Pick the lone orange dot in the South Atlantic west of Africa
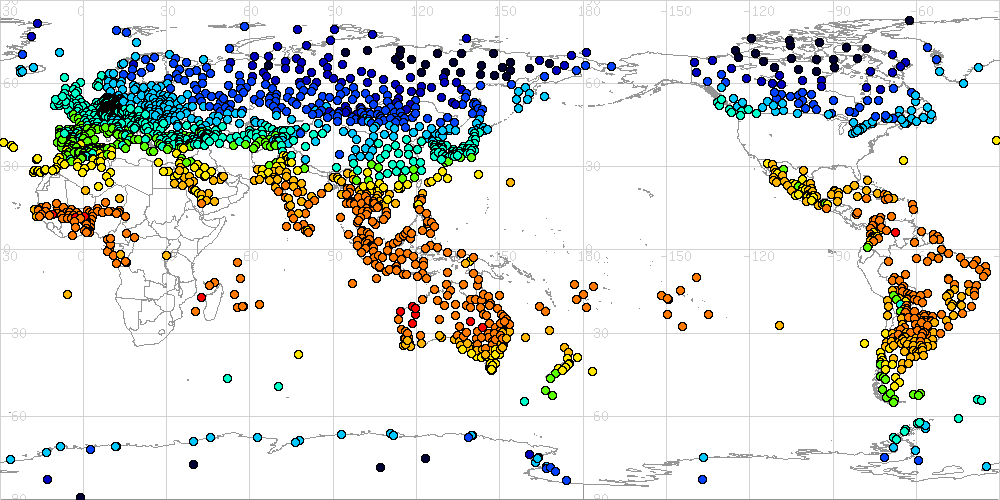 coord(67,294)
